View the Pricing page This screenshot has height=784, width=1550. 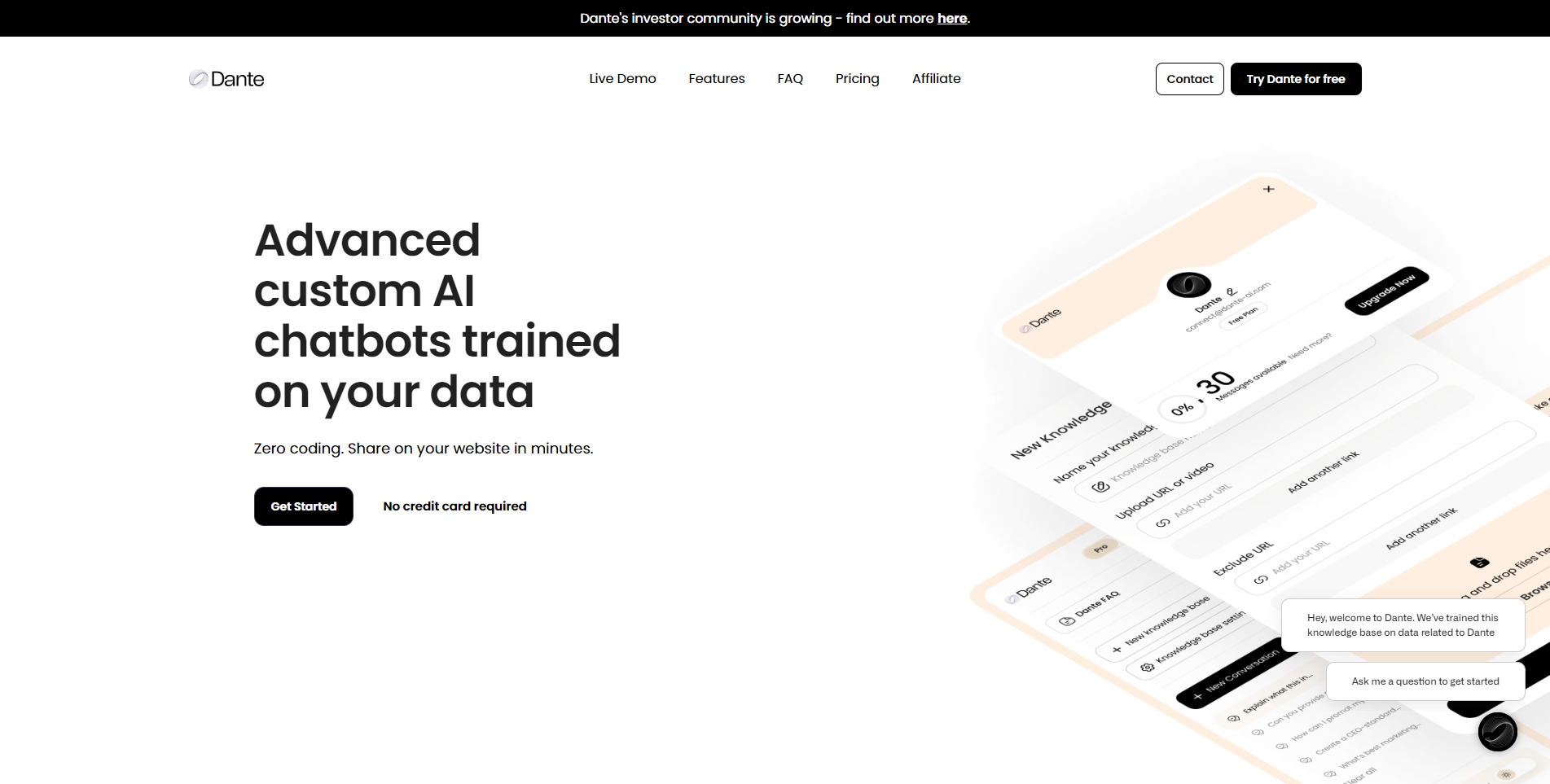click(857, 79)
